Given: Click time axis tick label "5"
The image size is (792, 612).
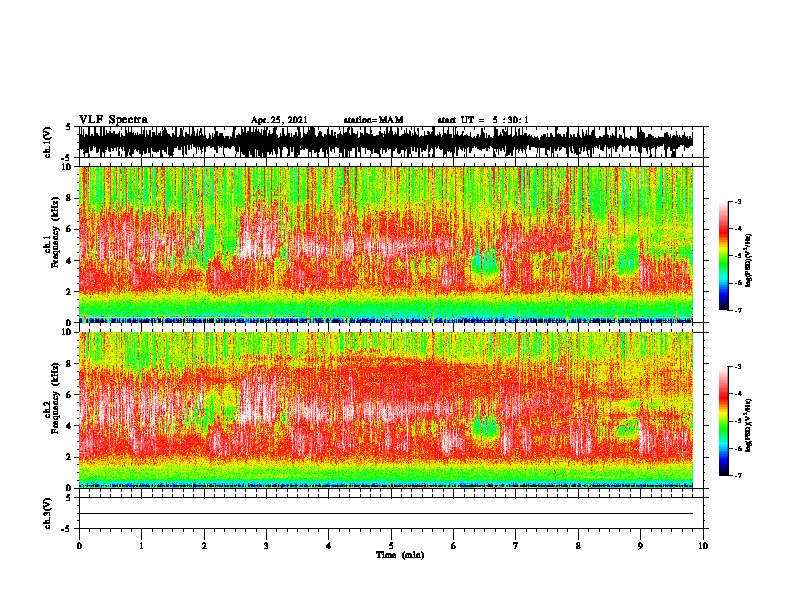Looking at the screenshot, I should pos(391,546).
